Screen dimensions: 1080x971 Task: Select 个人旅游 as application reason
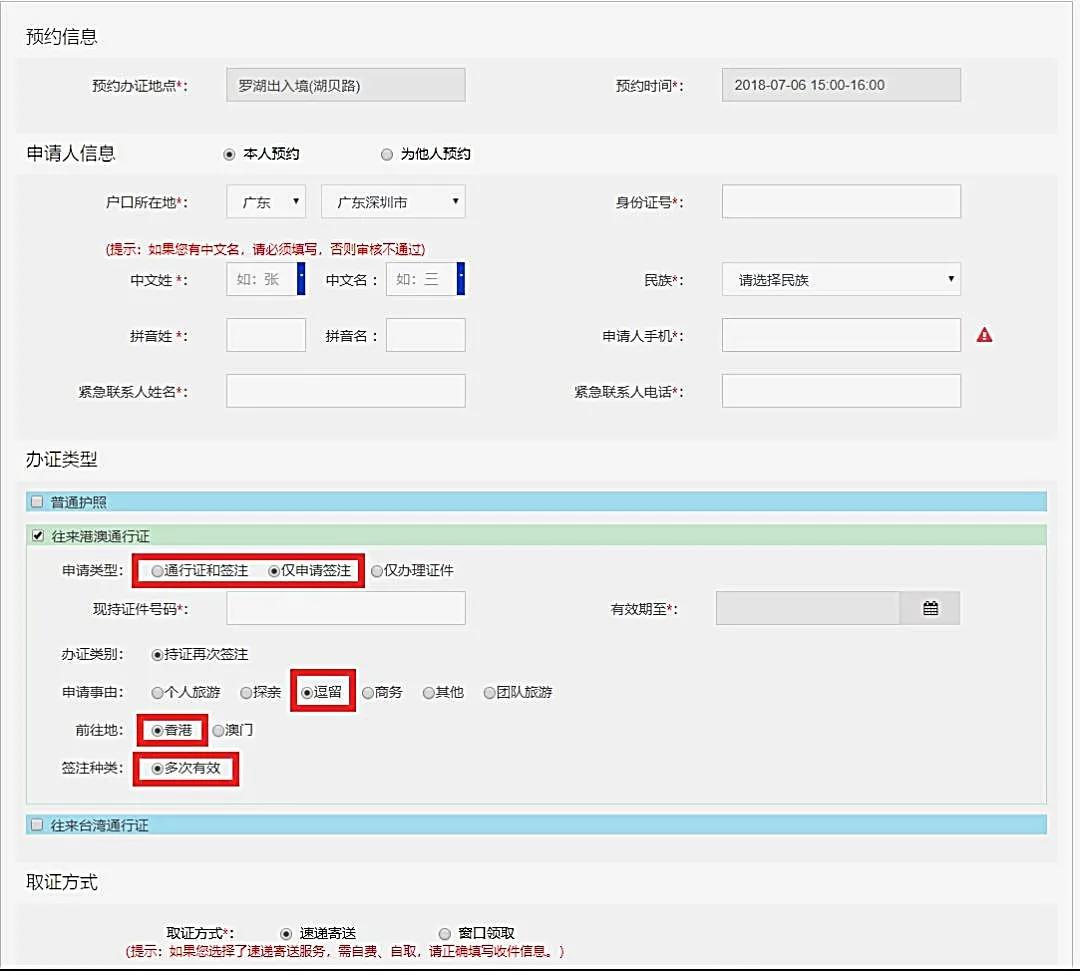point(157,692)
